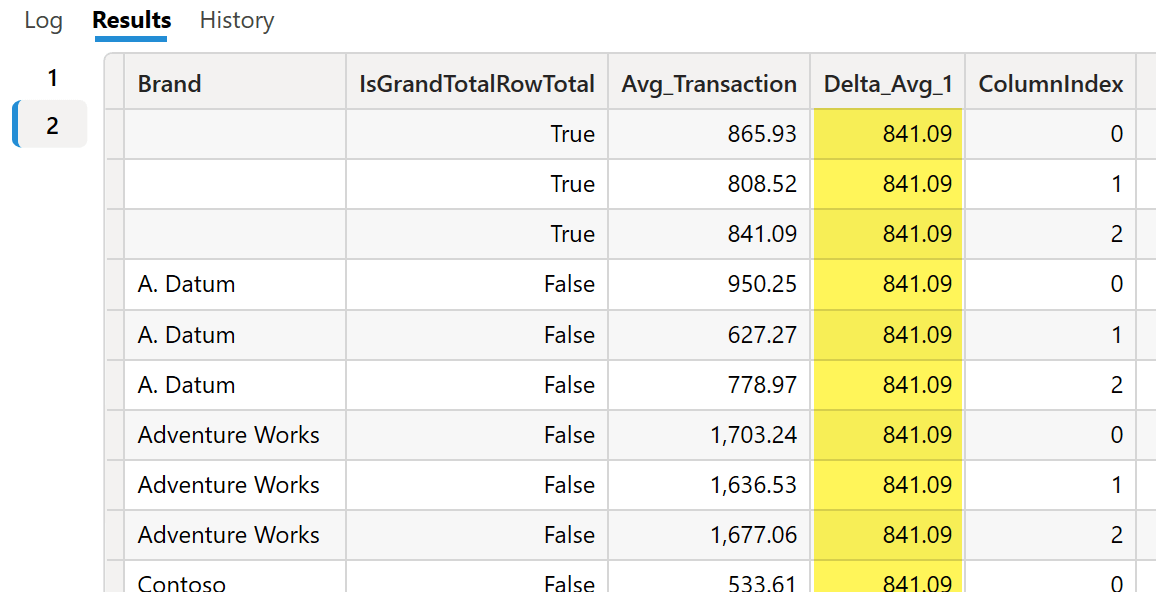
Task: Select the cell showing 778.97
Action: pos(709,385)
